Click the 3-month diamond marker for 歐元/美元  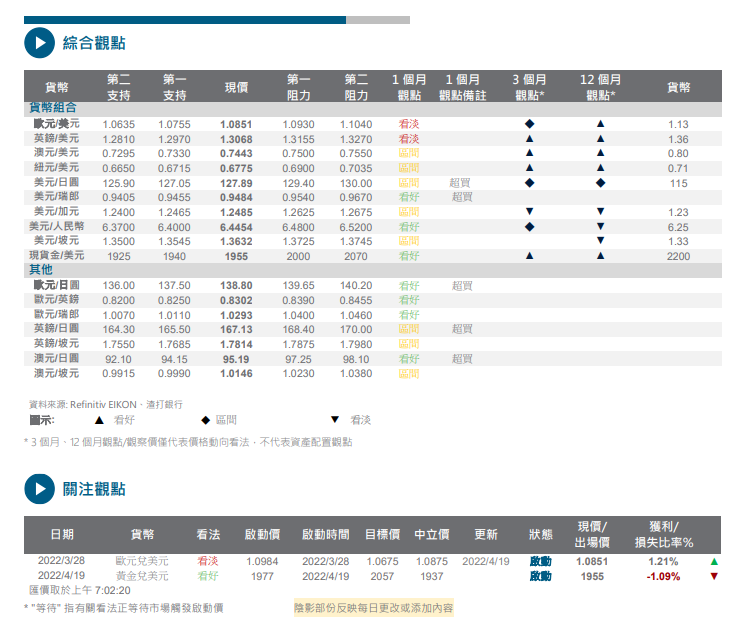(529, 124)
